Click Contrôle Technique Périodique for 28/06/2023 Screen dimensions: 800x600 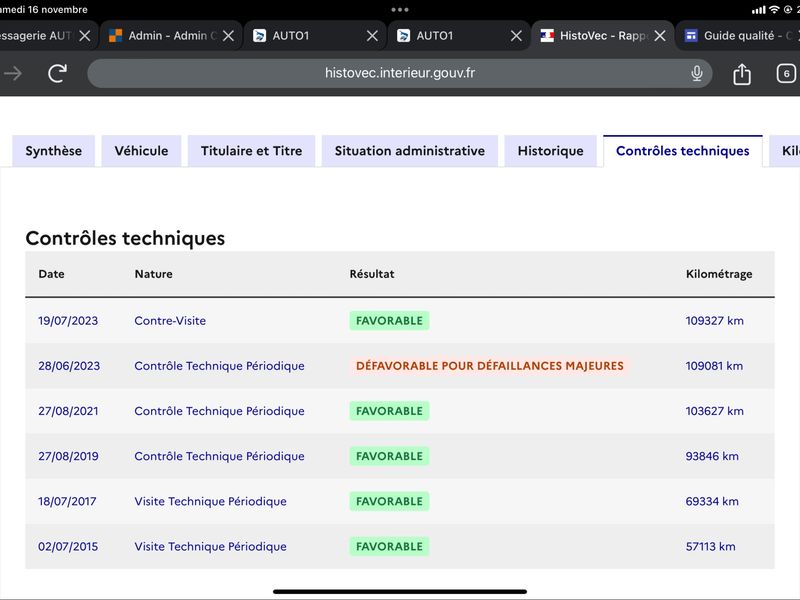219,366
